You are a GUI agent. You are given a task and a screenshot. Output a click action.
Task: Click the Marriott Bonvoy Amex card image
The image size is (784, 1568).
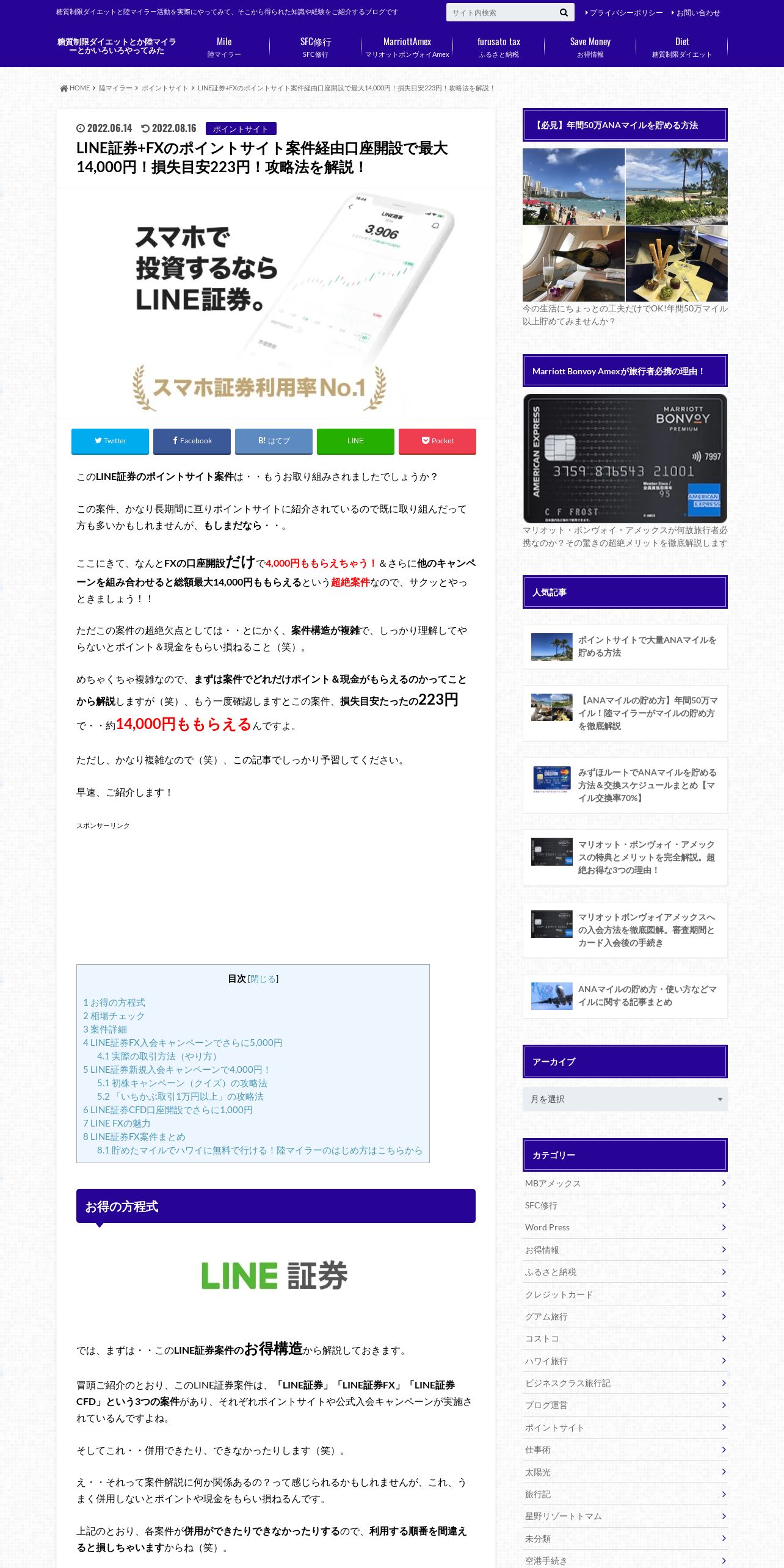(625, 458)
